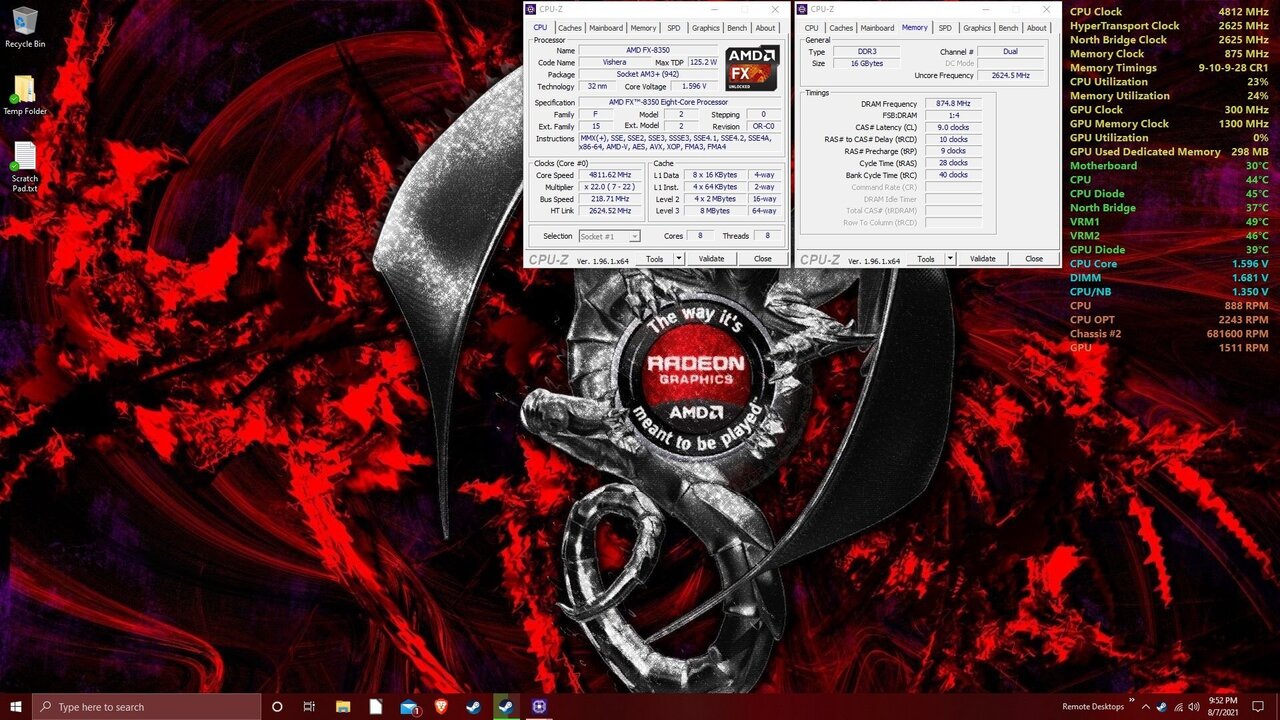Open the Caches tab in the Memory window
Screen dimensions: 1280x720
841,28
